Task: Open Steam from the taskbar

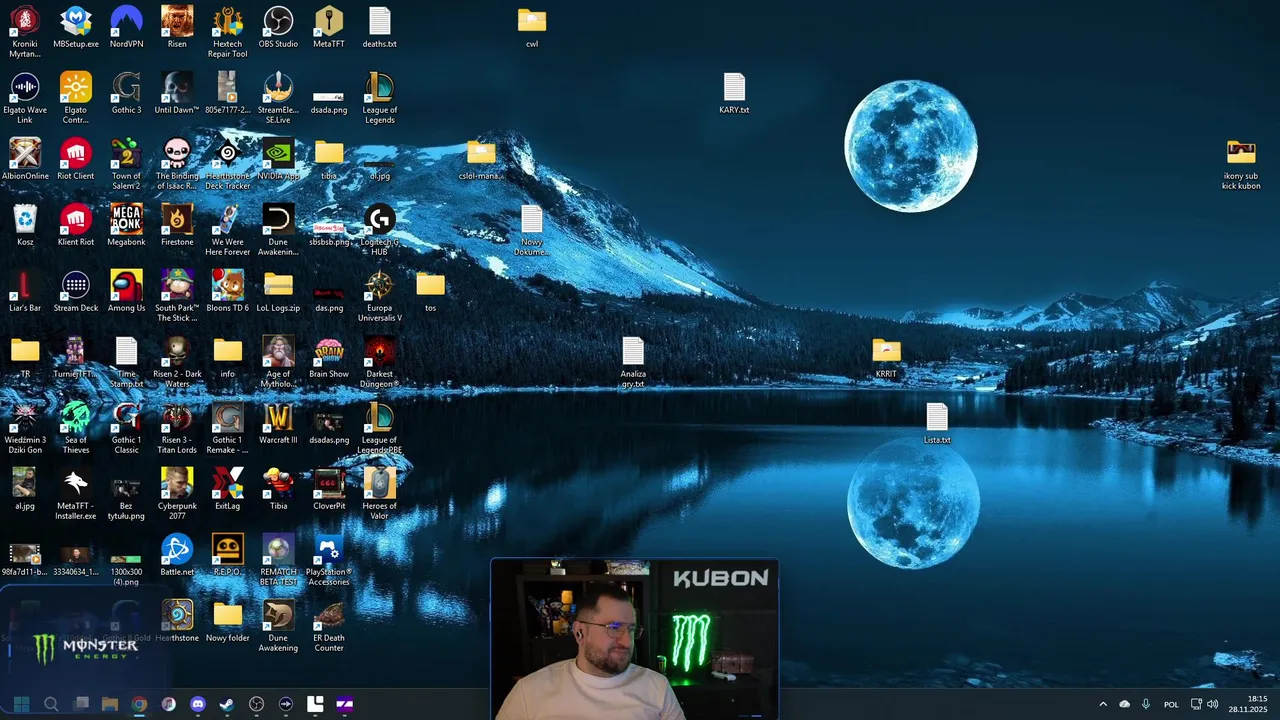Action: click(227, 704)
